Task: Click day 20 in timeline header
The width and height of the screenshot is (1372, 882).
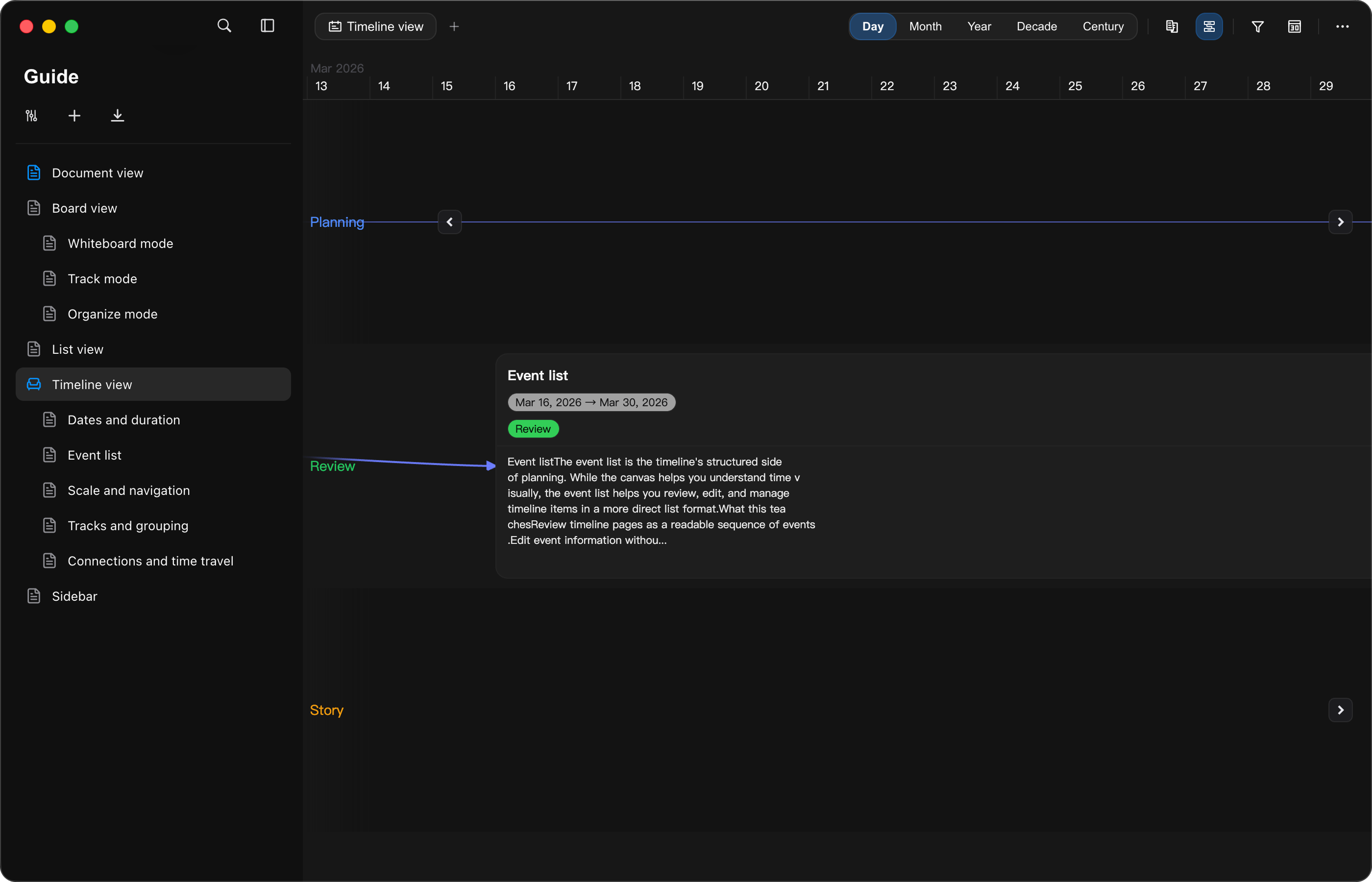Action: pos(761,86)
